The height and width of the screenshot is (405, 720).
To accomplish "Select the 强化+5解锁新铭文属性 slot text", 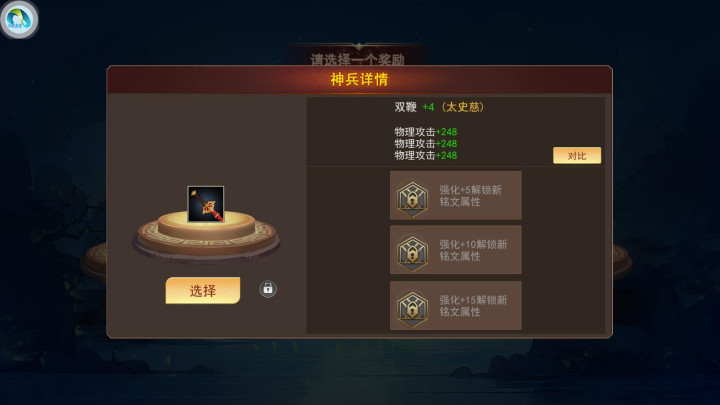I will [470, 196].
